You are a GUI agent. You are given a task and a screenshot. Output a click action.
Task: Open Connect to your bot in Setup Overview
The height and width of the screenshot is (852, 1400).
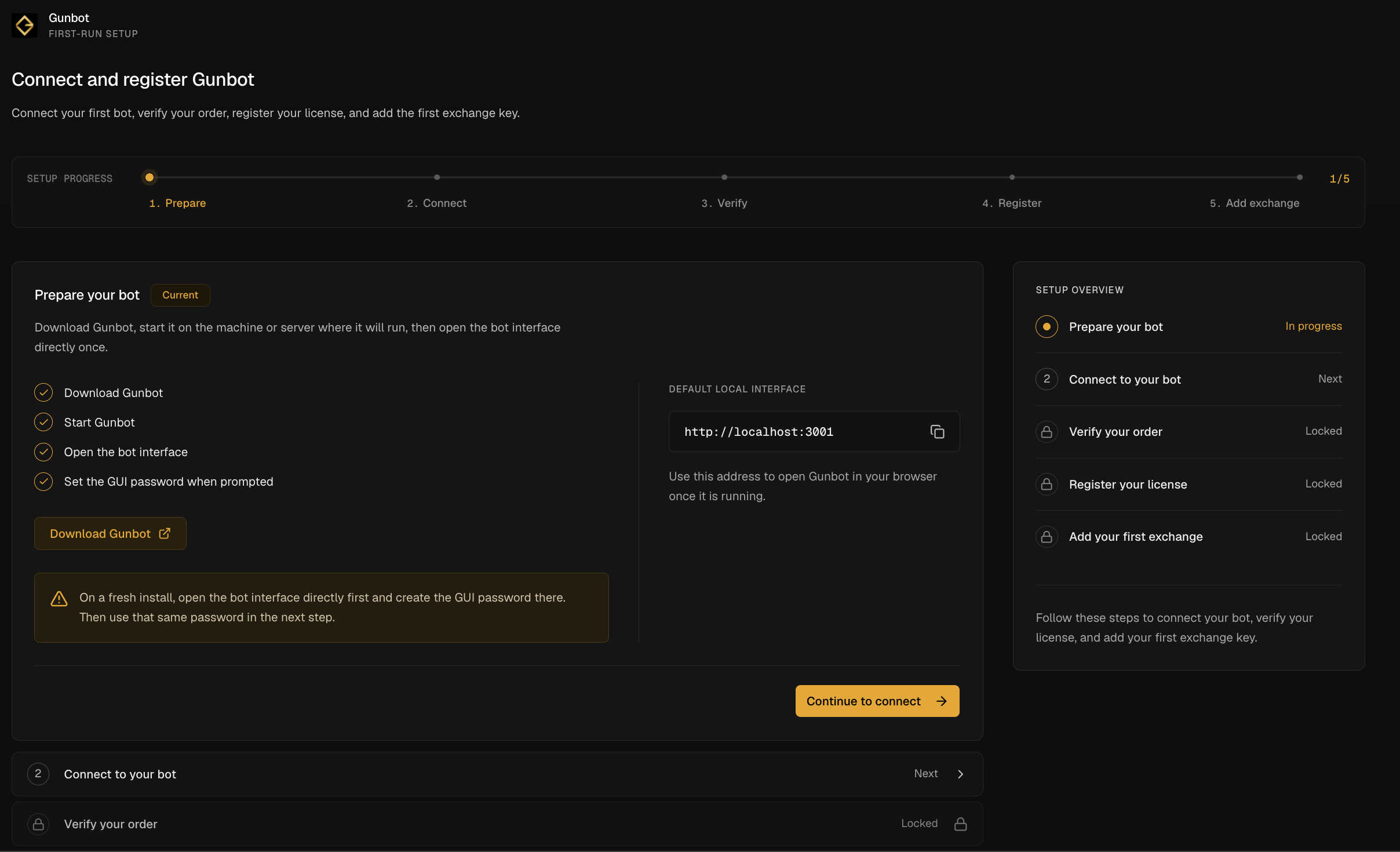pos(1188,379)
